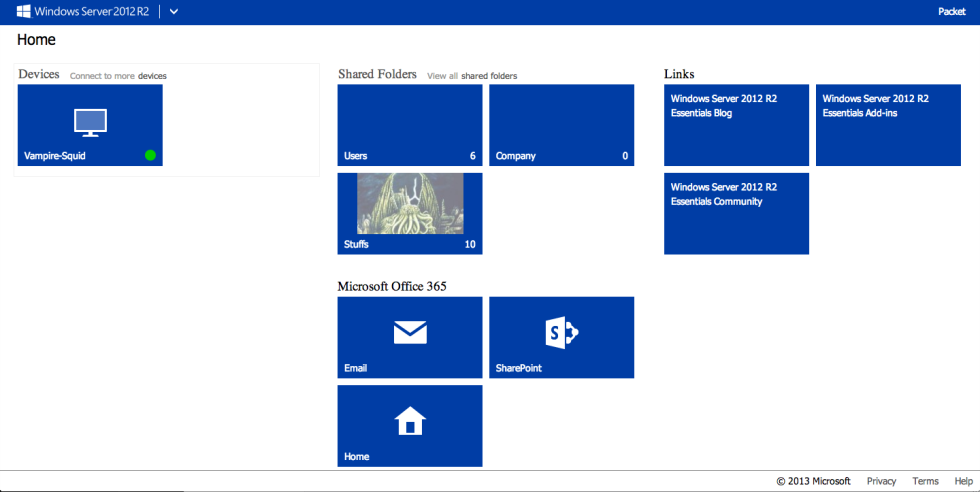Click the Stuffs folder name label
This screenshot has height=492, width=980.
click(356, 244)
